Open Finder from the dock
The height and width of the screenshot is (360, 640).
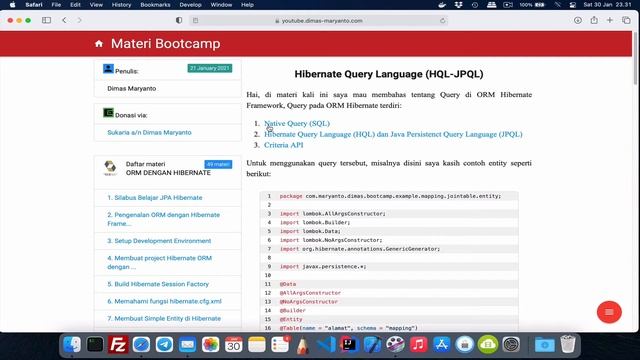click(72, 345)
